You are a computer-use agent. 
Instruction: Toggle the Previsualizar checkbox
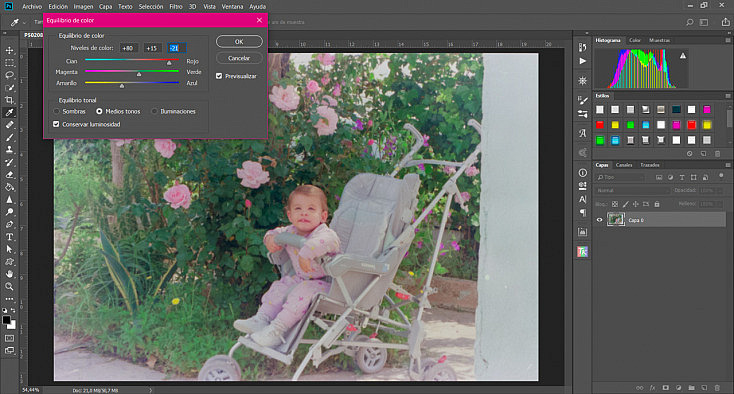click(219, 76)
